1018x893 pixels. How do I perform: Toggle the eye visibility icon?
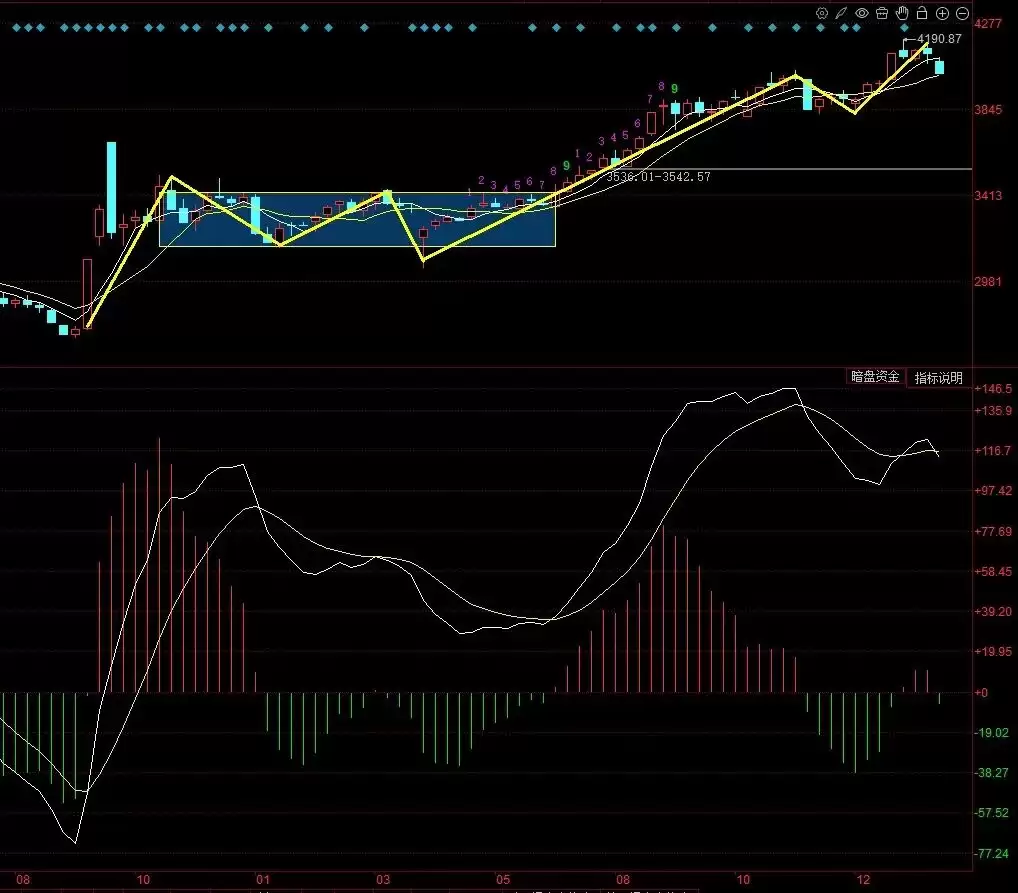[x=860, y=13]
